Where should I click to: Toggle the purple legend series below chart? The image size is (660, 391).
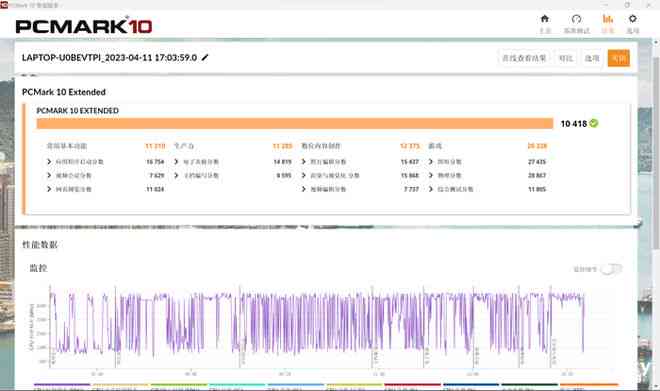pyautogui.click(x=62, y=384)
